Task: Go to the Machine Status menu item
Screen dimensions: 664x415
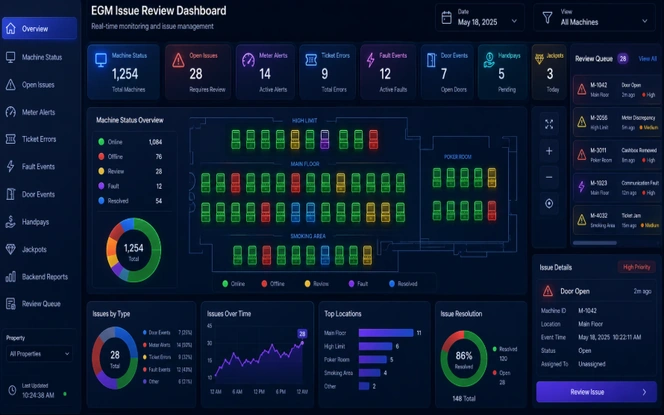Action: [x=39, y=57]
